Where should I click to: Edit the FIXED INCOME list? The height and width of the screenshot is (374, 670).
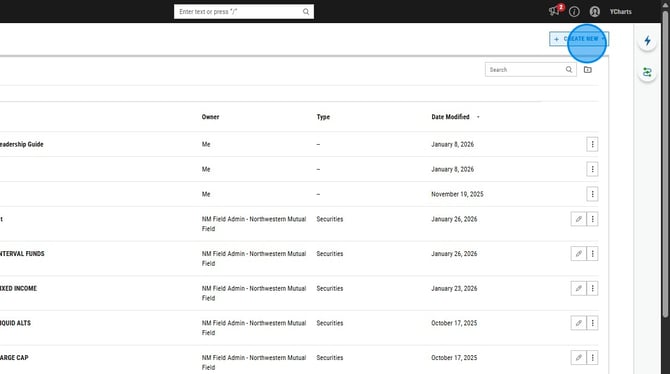(x=579, y=288)
